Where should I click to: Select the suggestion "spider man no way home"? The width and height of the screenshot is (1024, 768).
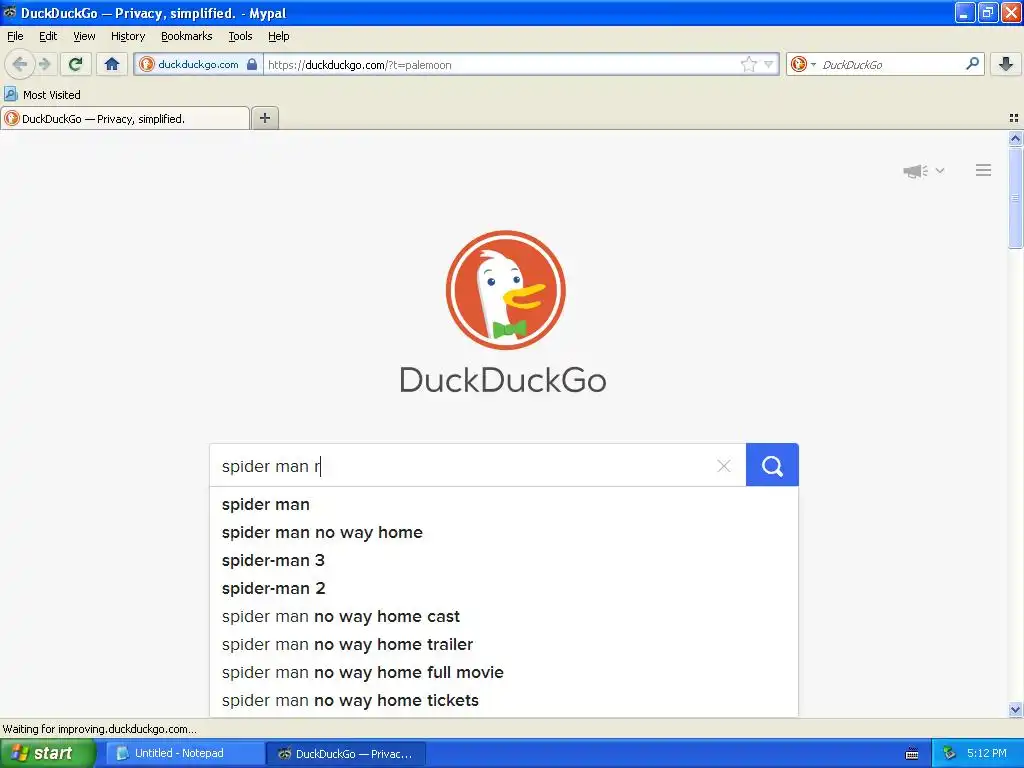[x=504, y=532]
